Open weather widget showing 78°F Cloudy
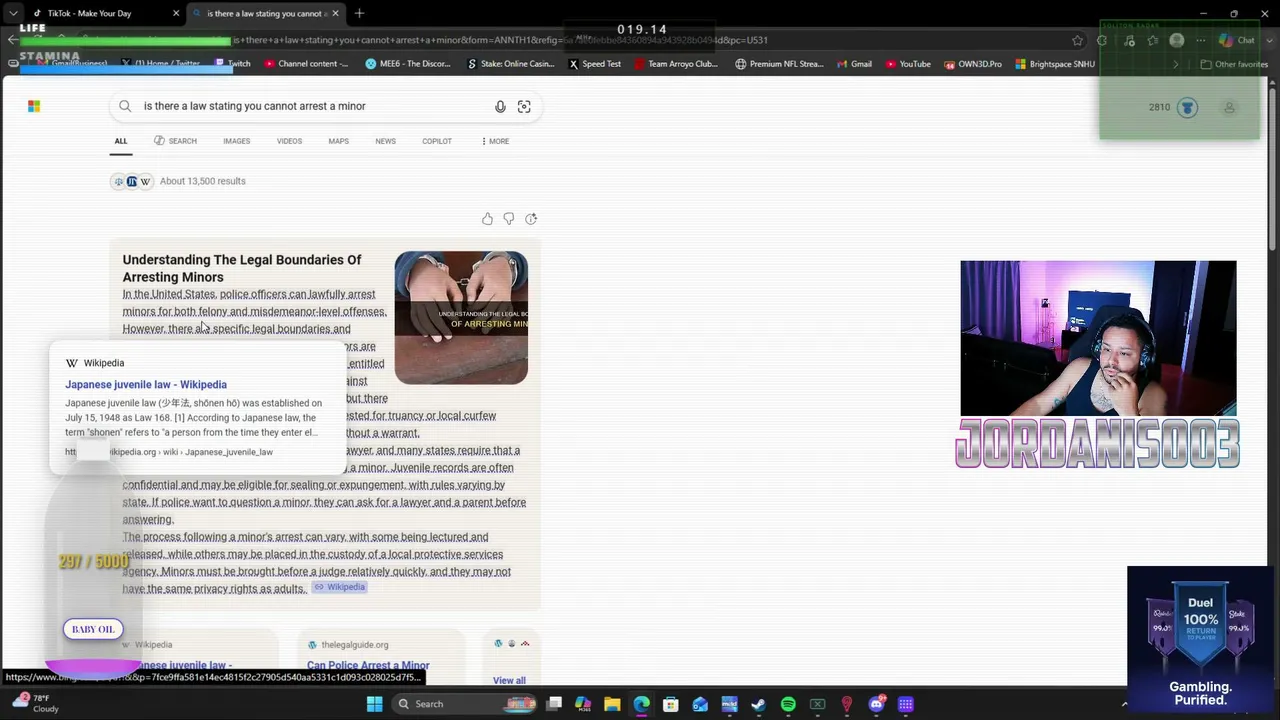Image resolution: width=1280 pixels, height=720 pixels. tap(35, 703)
